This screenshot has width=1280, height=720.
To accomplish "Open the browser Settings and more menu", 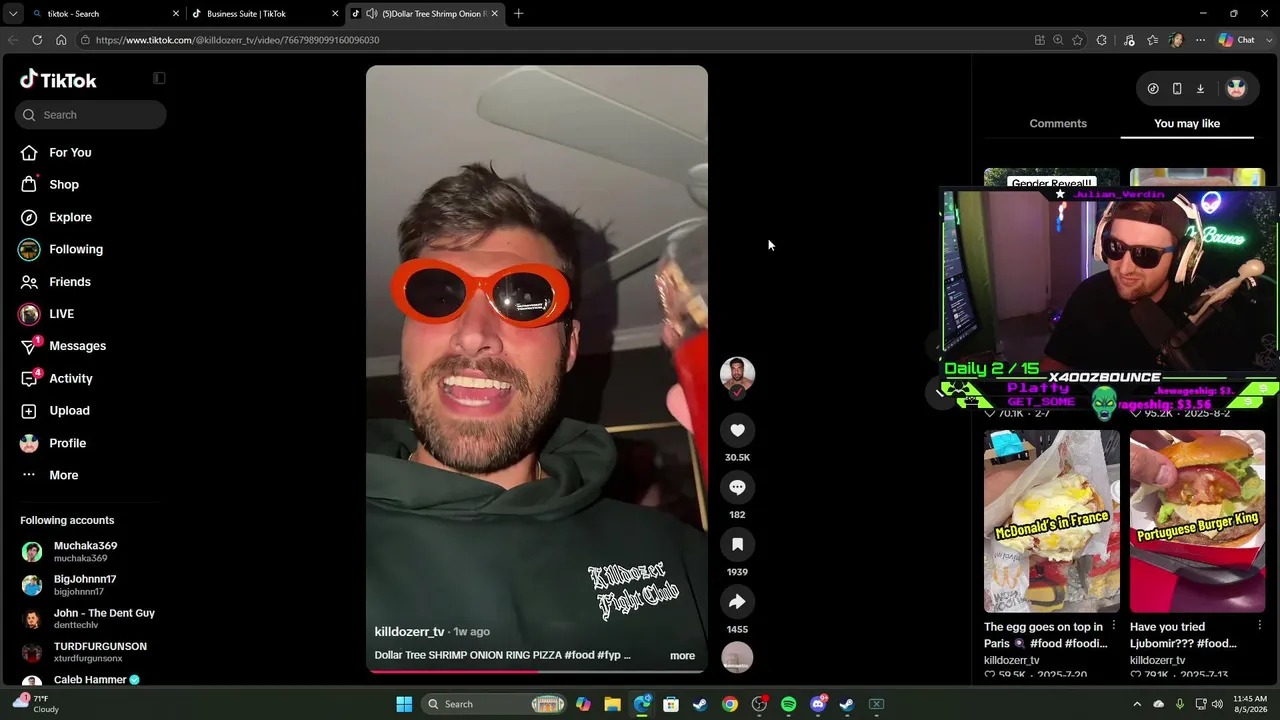I will tap(1200, 40).
